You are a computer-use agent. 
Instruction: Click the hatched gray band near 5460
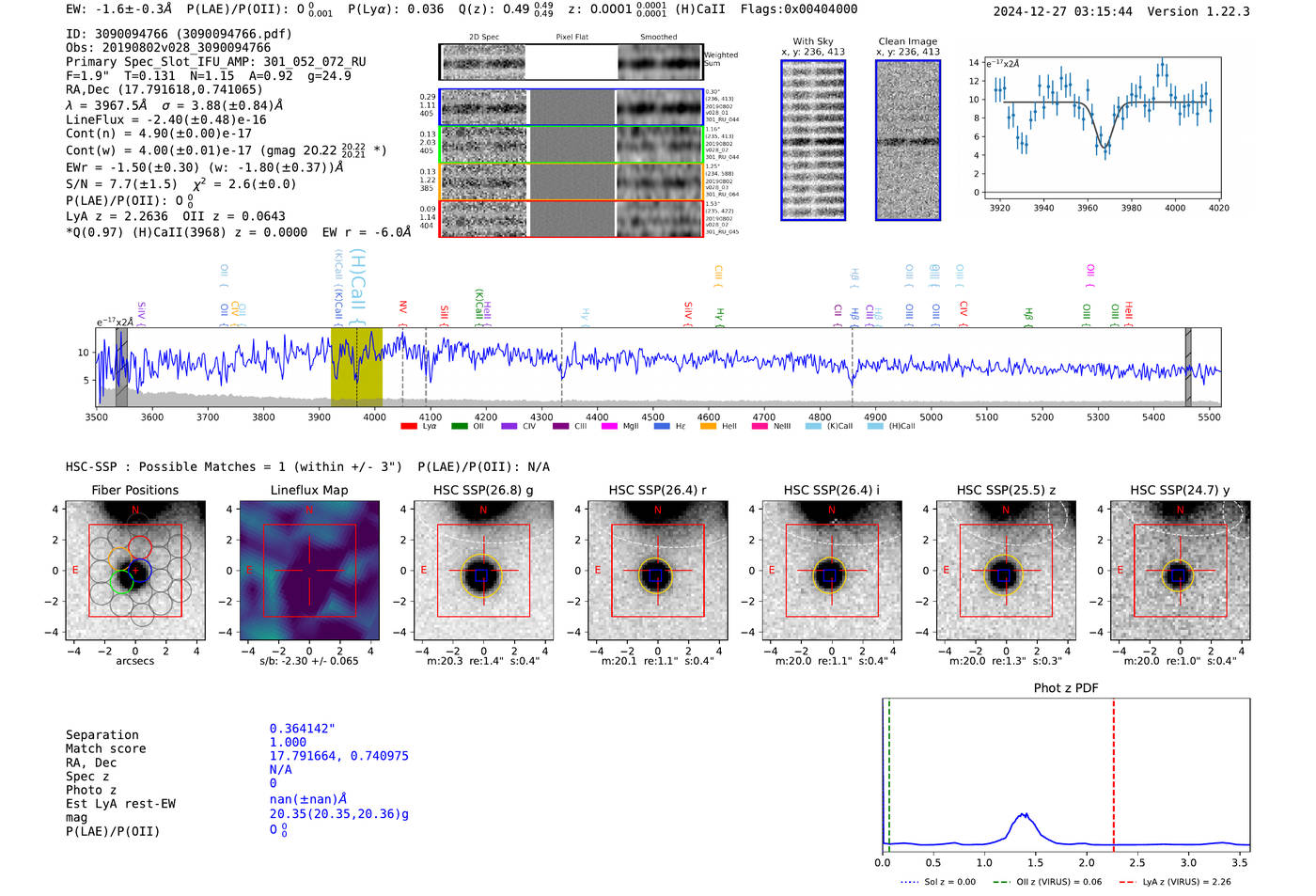(x=1188, y=367)
